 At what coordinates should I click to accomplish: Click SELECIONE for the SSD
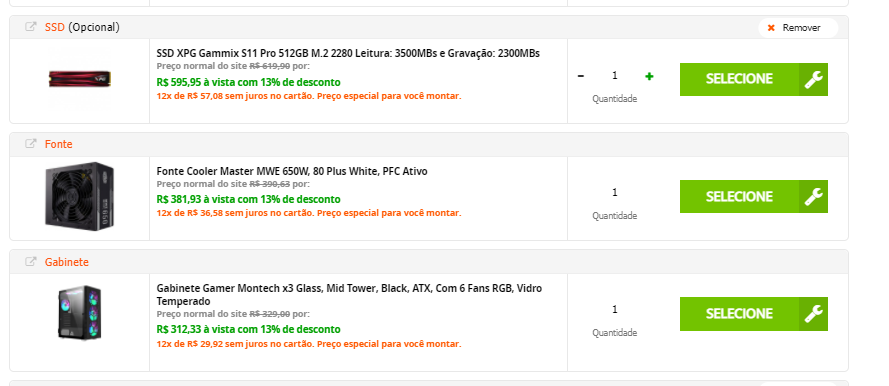tap(739, 79)
